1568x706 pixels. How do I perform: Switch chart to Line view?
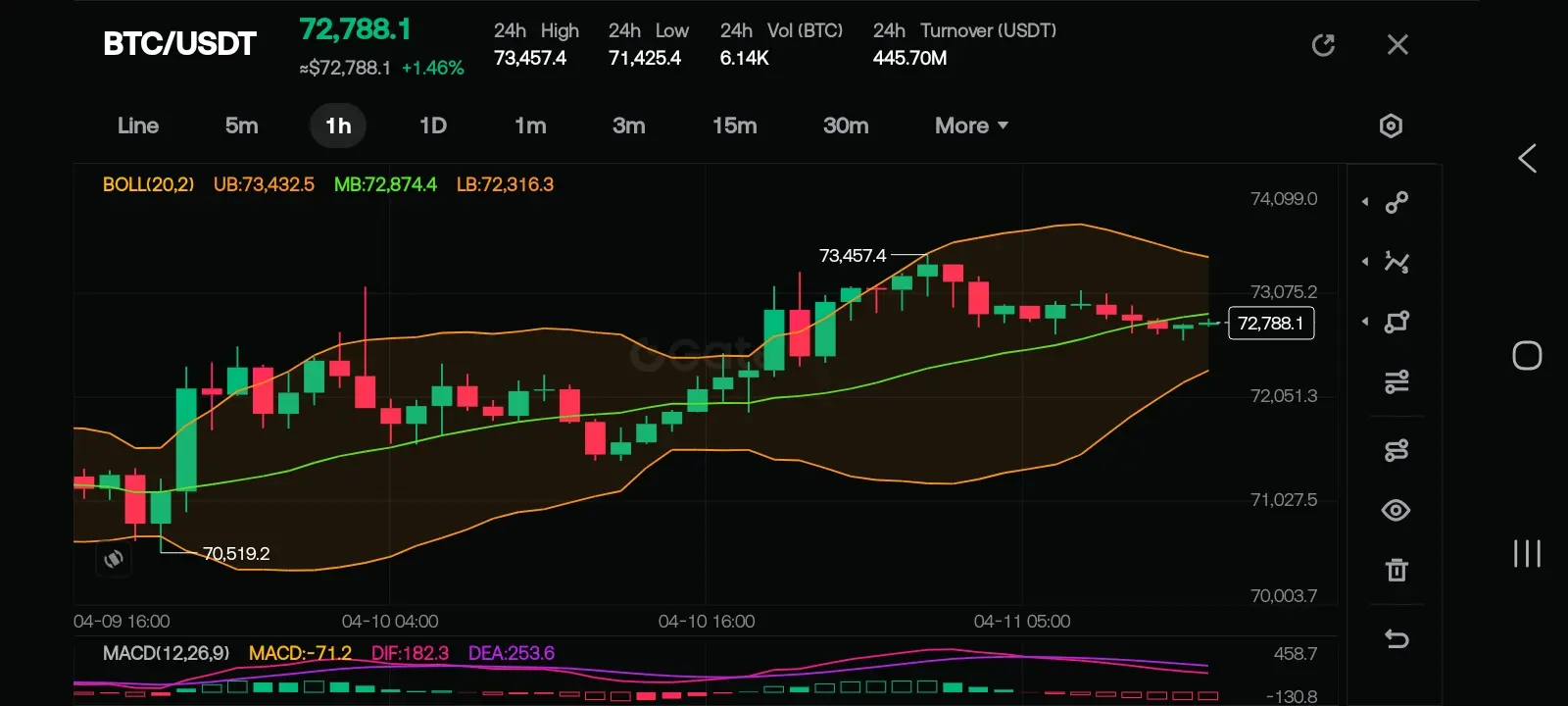[138, 126]
